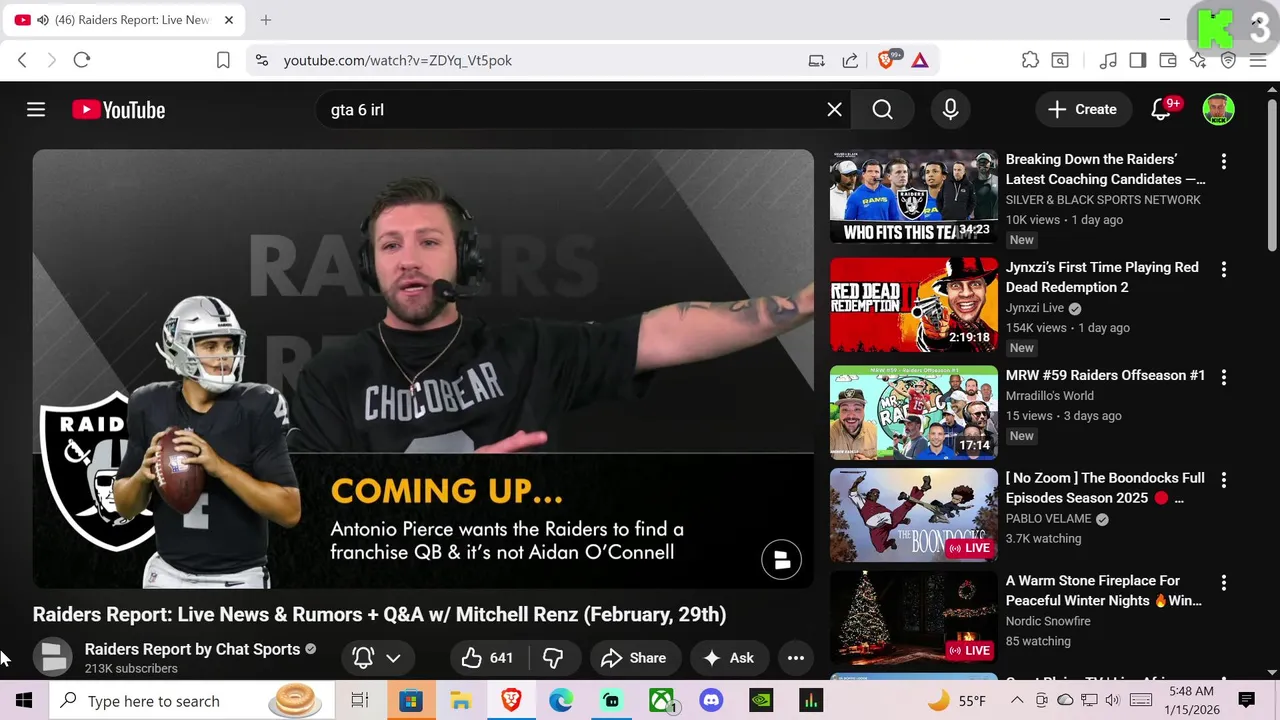Screen dimensions: 1280x720
Task: Click the channel watermark in the player
Action: pyautogui.click(x=781, y=560)
